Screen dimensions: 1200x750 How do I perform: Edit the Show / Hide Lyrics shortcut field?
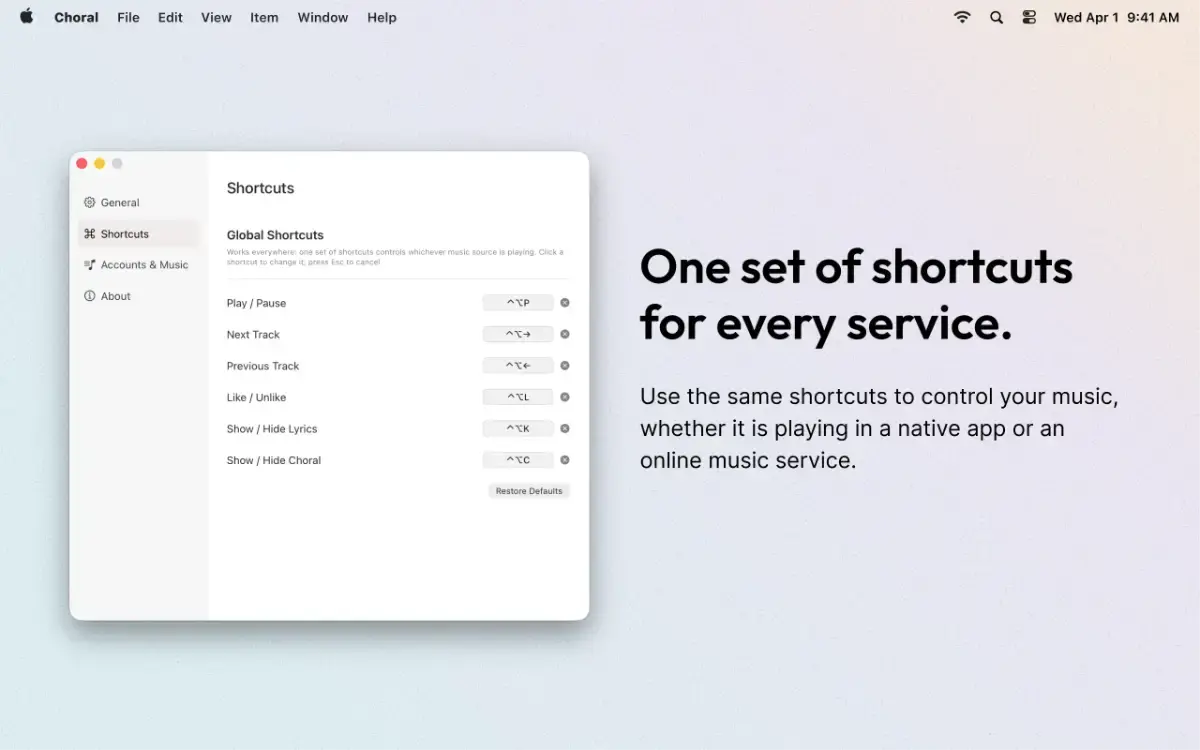tap(518, 428)
